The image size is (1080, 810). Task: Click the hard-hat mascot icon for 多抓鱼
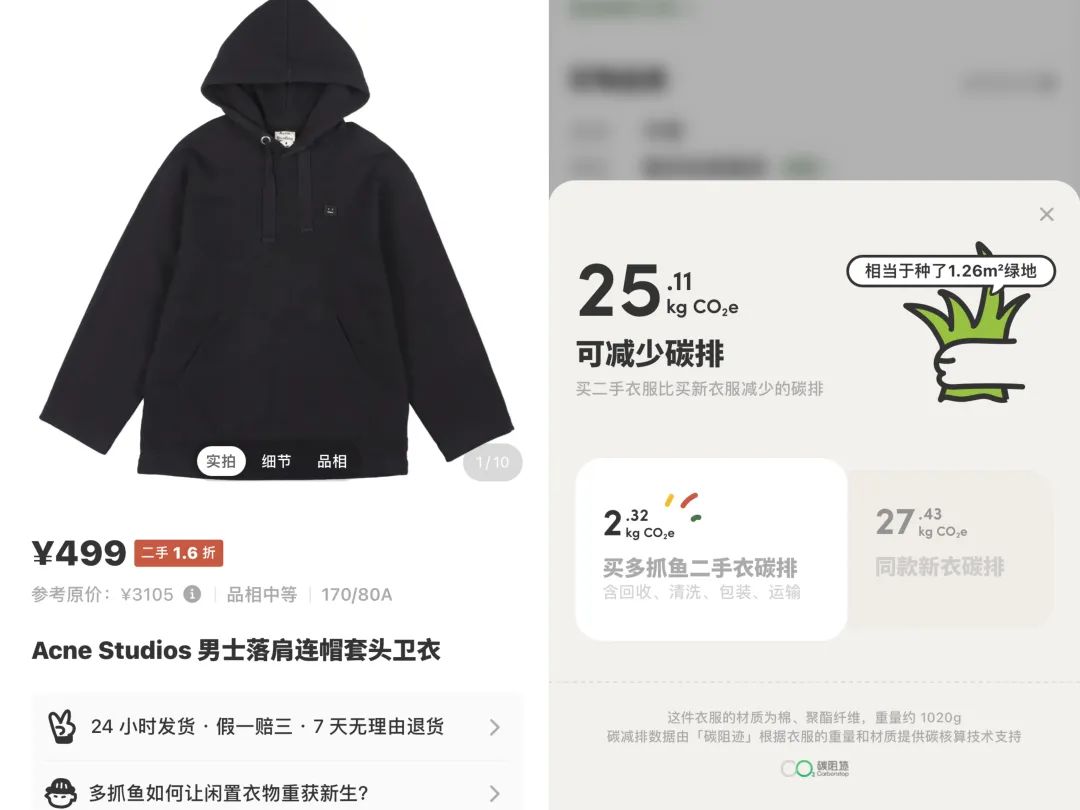(x=61, y=793)
